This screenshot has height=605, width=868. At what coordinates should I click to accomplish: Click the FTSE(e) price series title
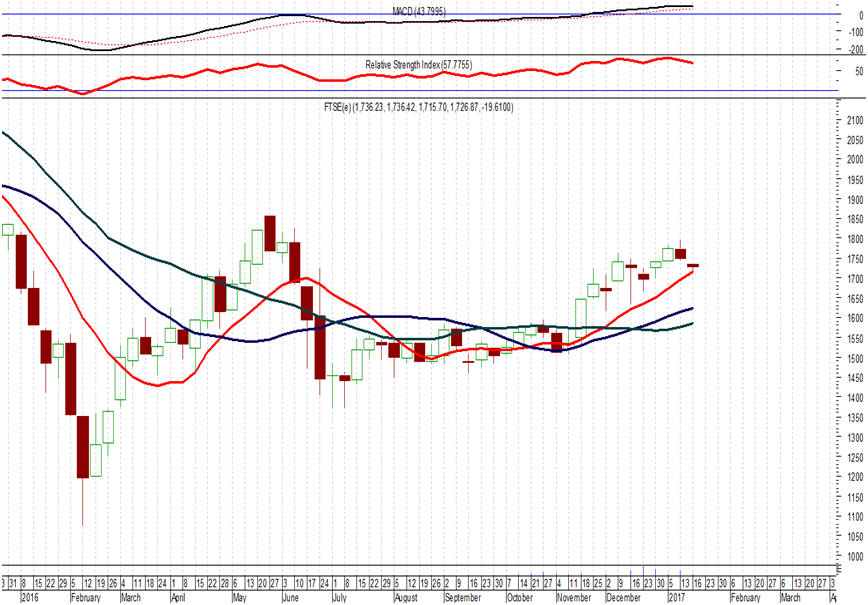point(418,107)
